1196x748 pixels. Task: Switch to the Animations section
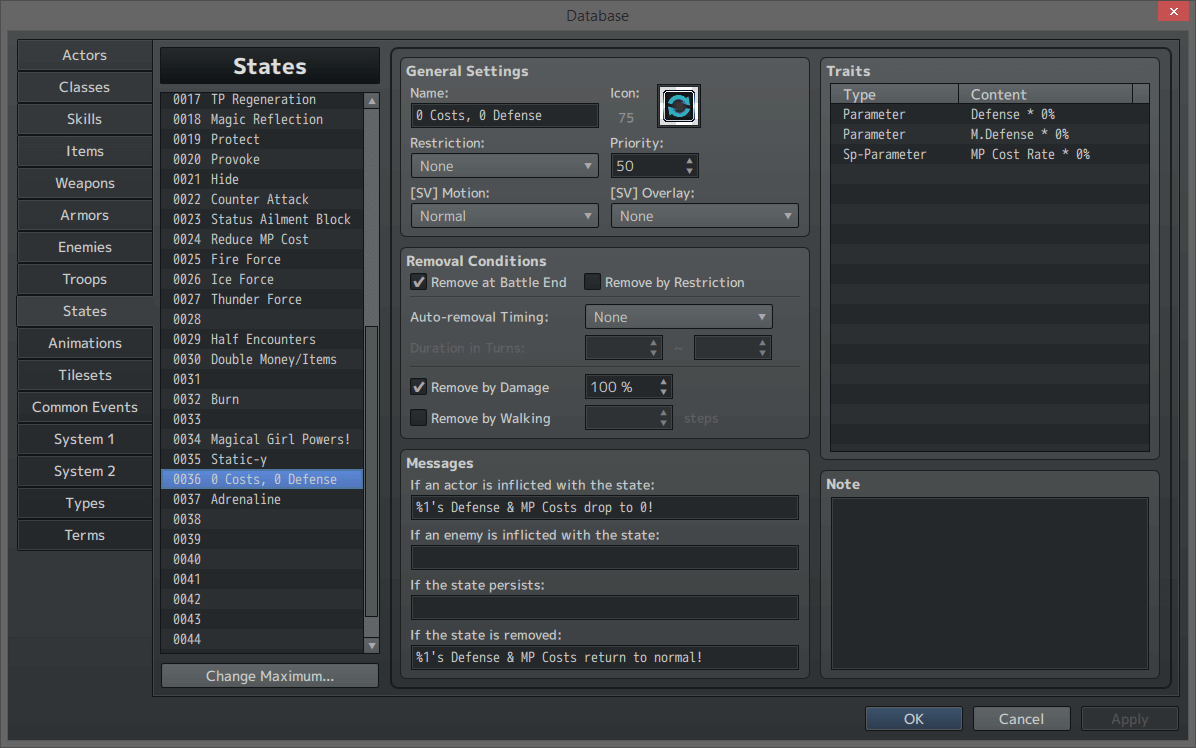click(x=84, y=343)
